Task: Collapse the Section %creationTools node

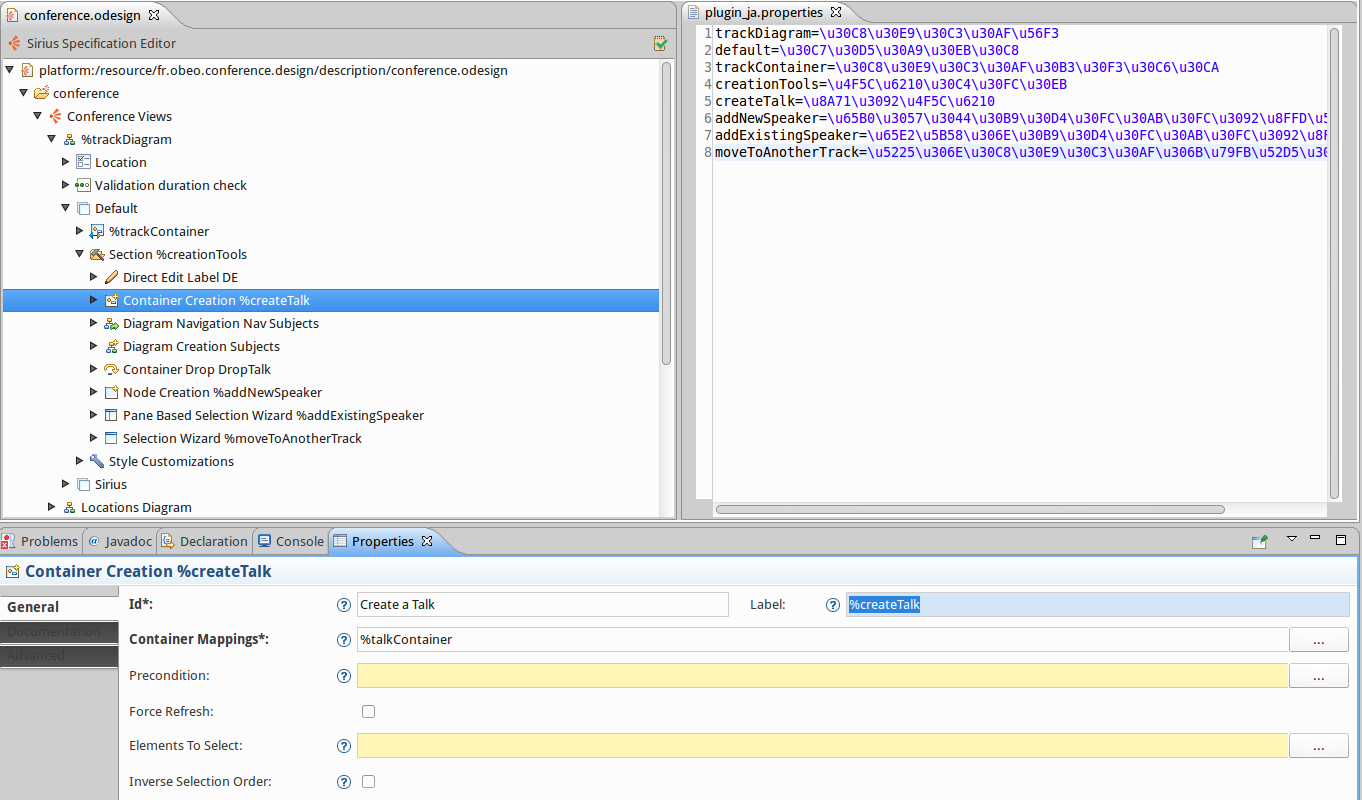Action: 80,254
